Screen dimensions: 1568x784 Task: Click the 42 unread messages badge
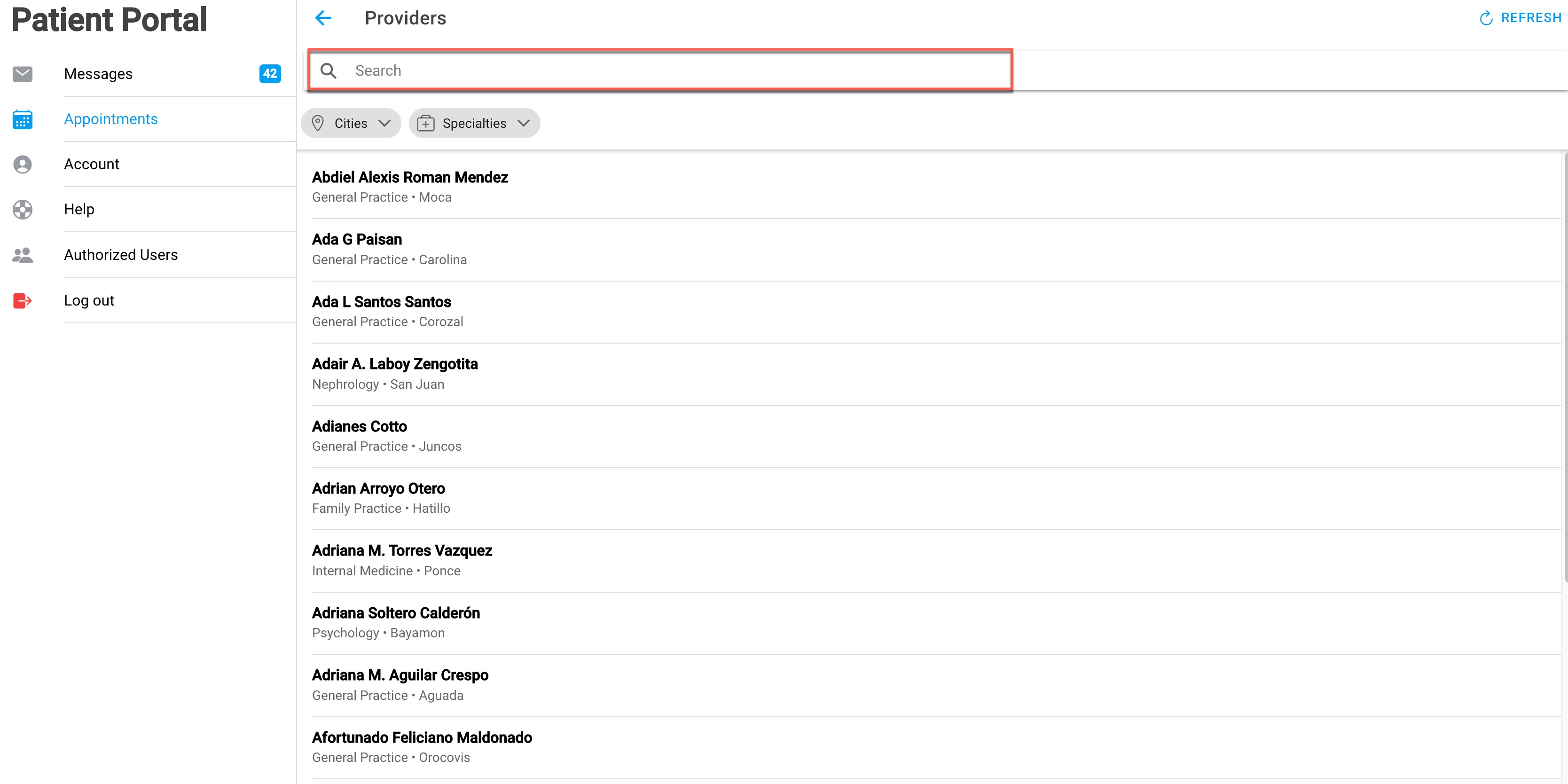pyautogui.click(x=270, y=74)
